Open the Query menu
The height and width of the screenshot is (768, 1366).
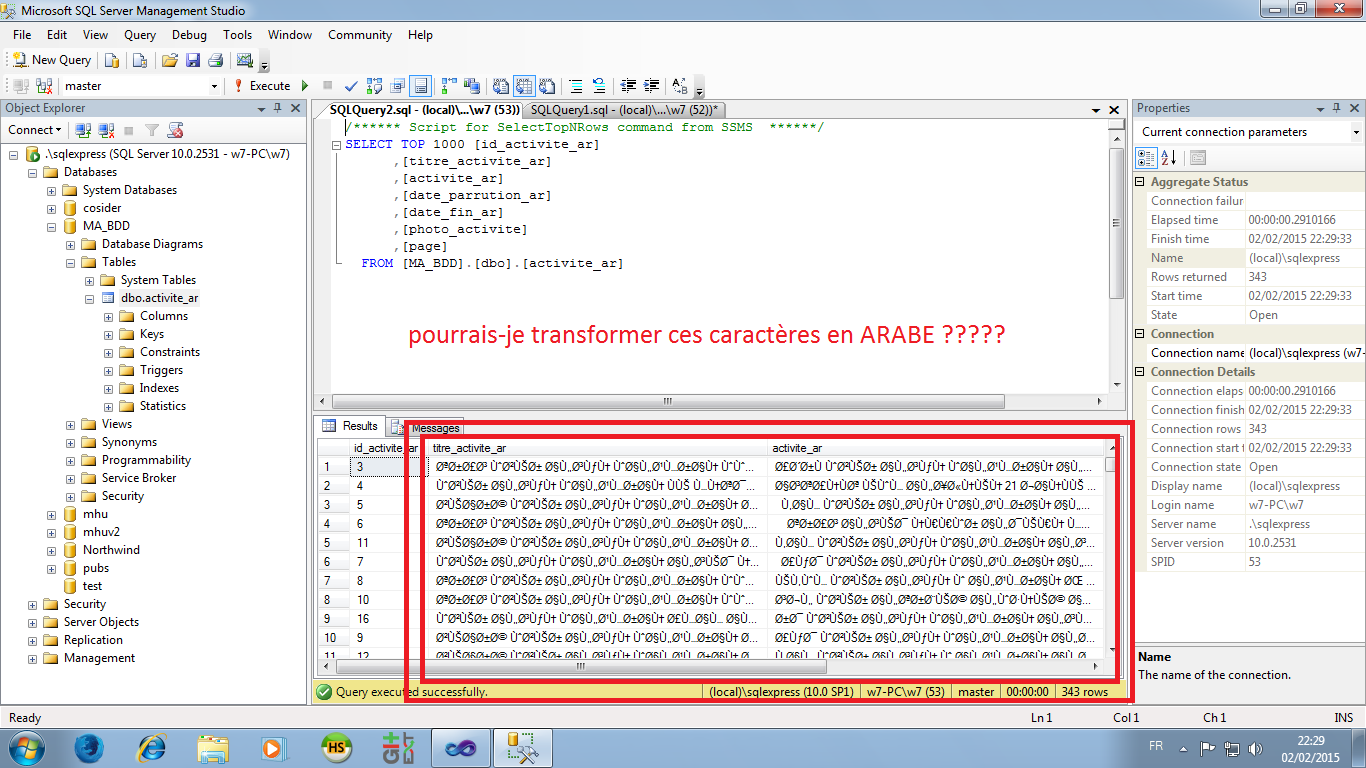tap(140, 34)
